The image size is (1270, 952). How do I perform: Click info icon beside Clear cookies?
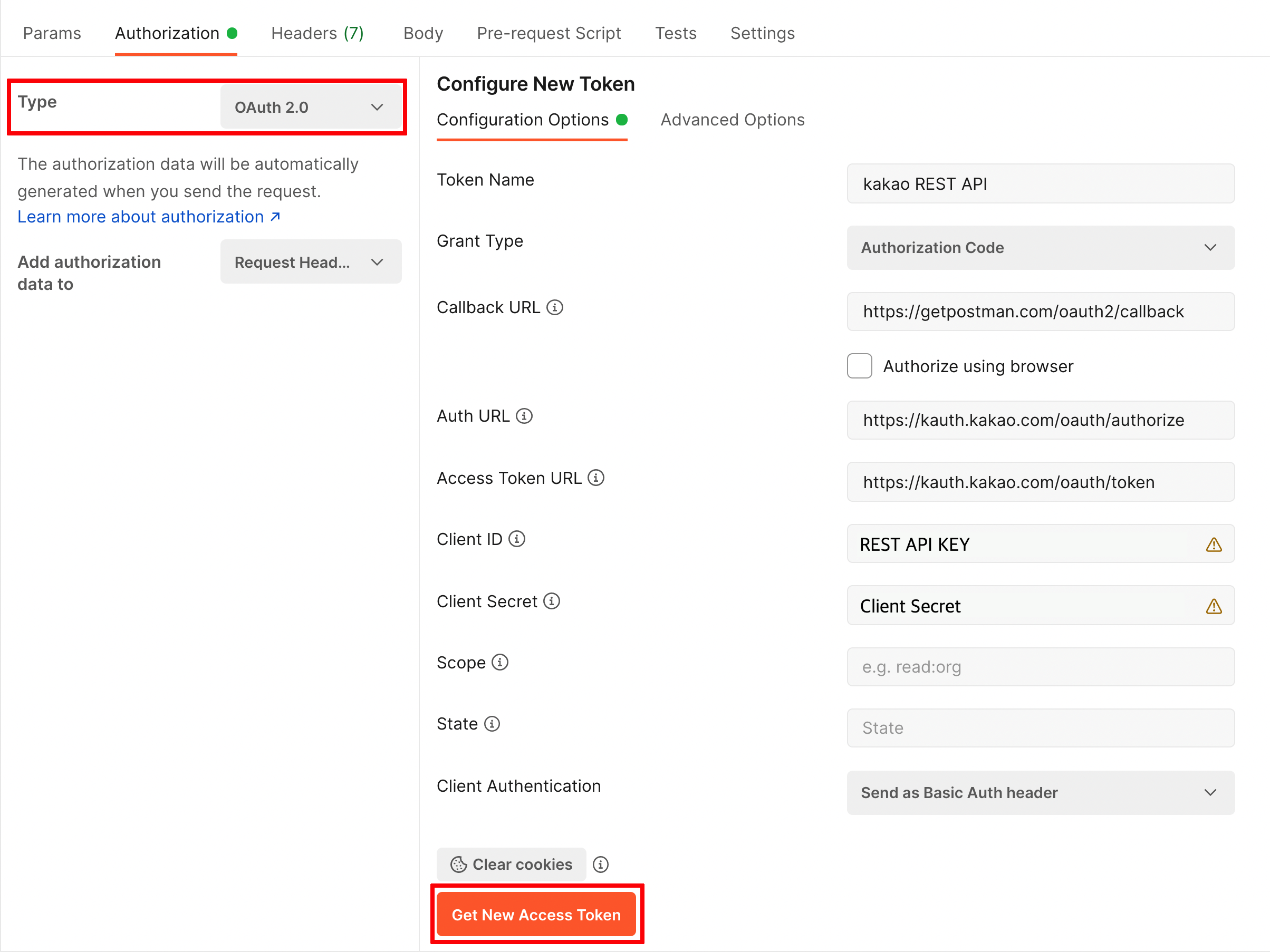[x=601, y=864]
